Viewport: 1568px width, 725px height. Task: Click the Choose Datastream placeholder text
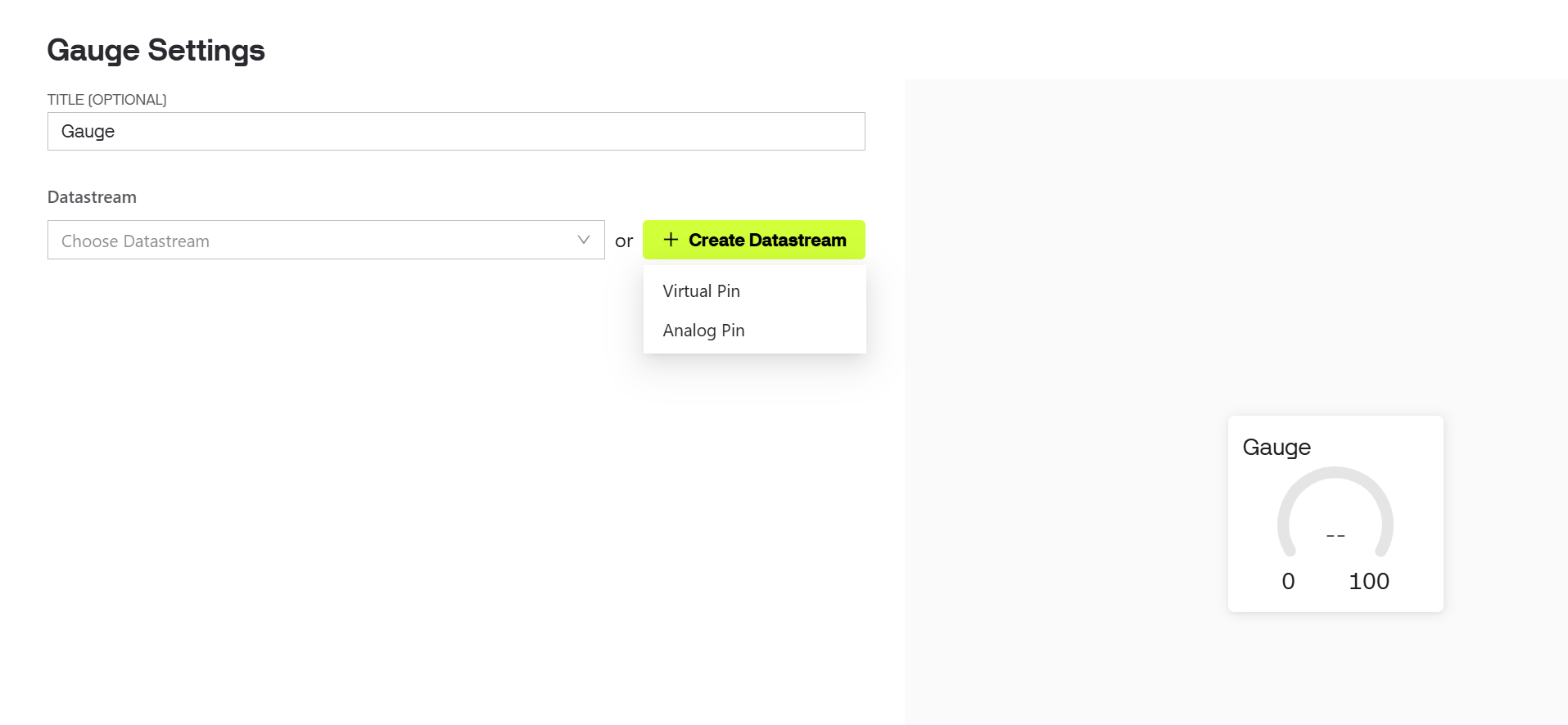pyautogui.click(x=136, y=241)
